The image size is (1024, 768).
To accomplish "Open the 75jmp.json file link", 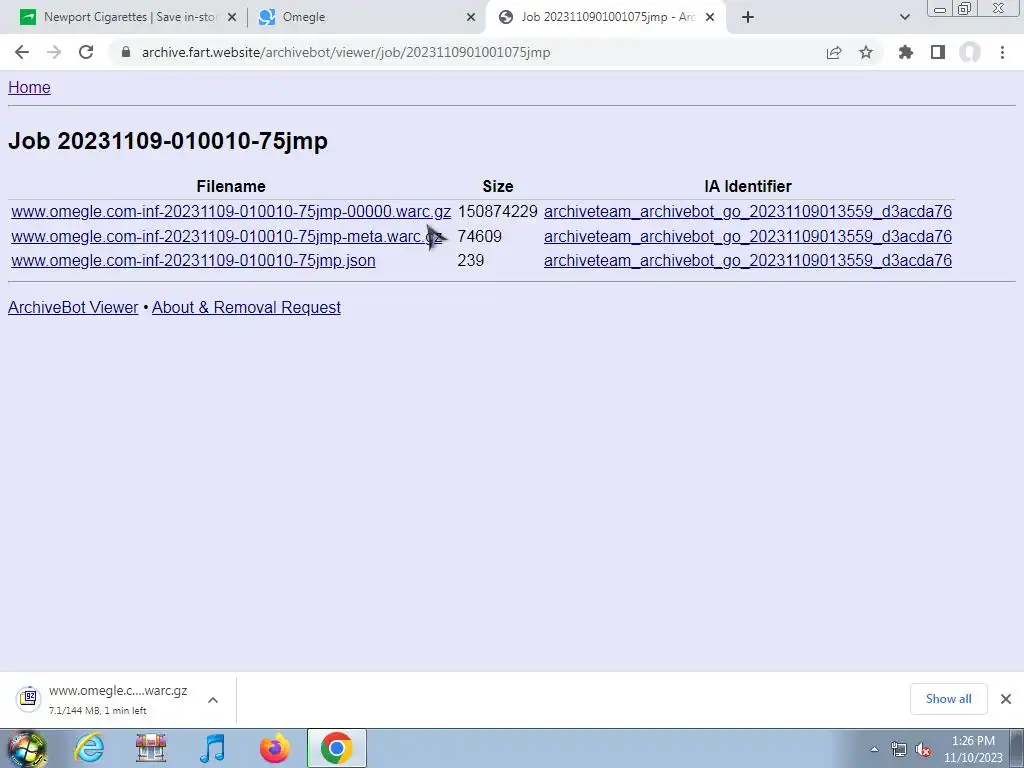I will (193, 261).
